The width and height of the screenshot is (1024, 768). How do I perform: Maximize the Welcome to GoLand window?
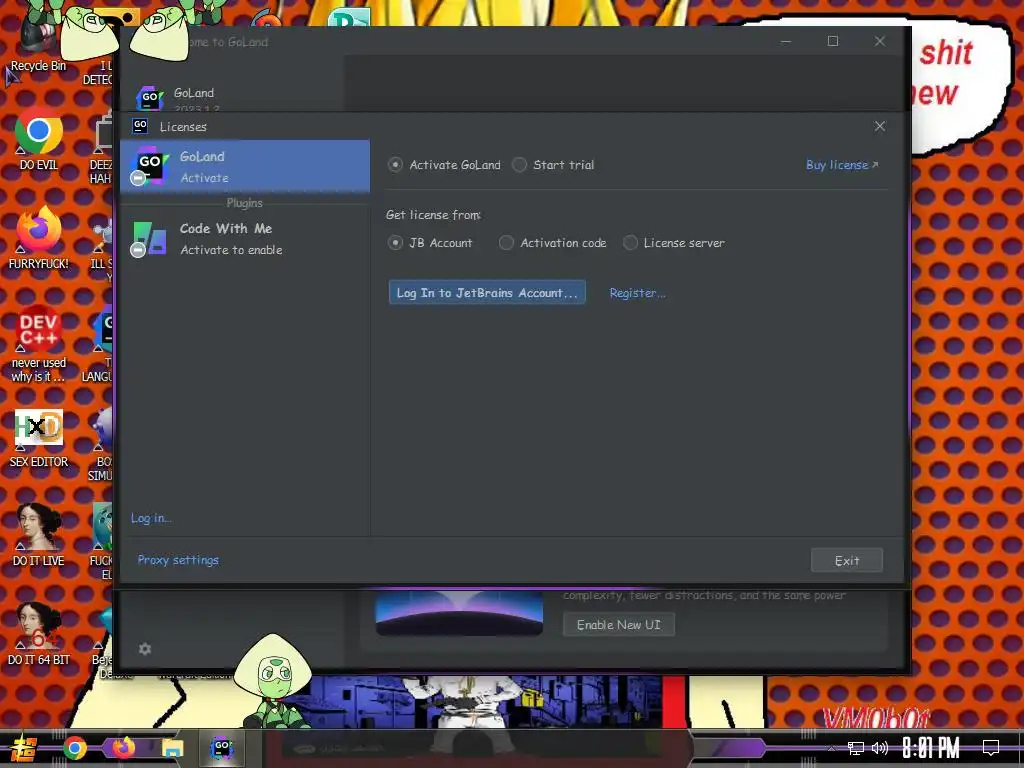click(833, 41)
